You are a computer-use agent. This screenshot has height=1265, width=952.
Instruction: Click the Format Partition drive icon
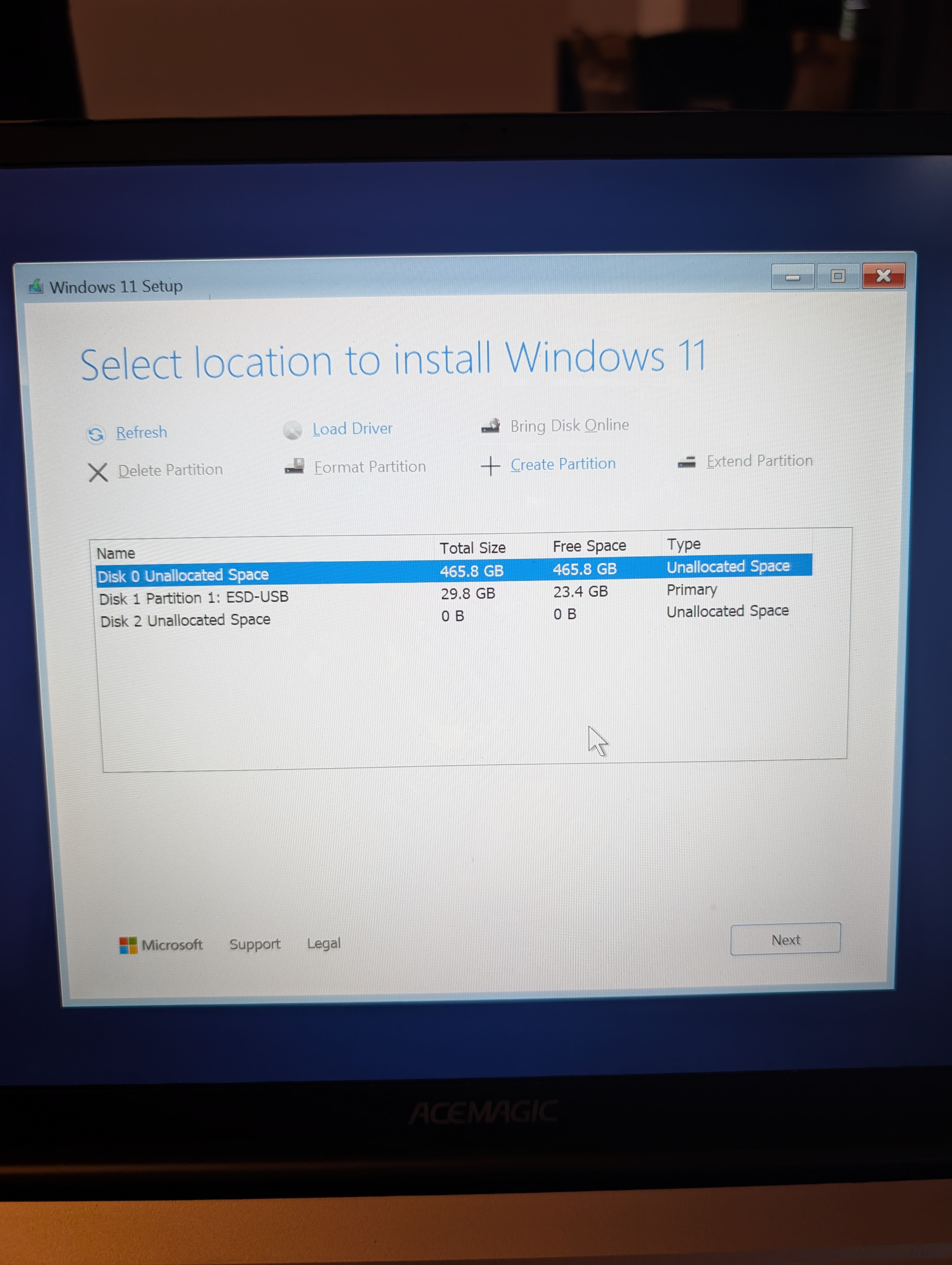294,467
